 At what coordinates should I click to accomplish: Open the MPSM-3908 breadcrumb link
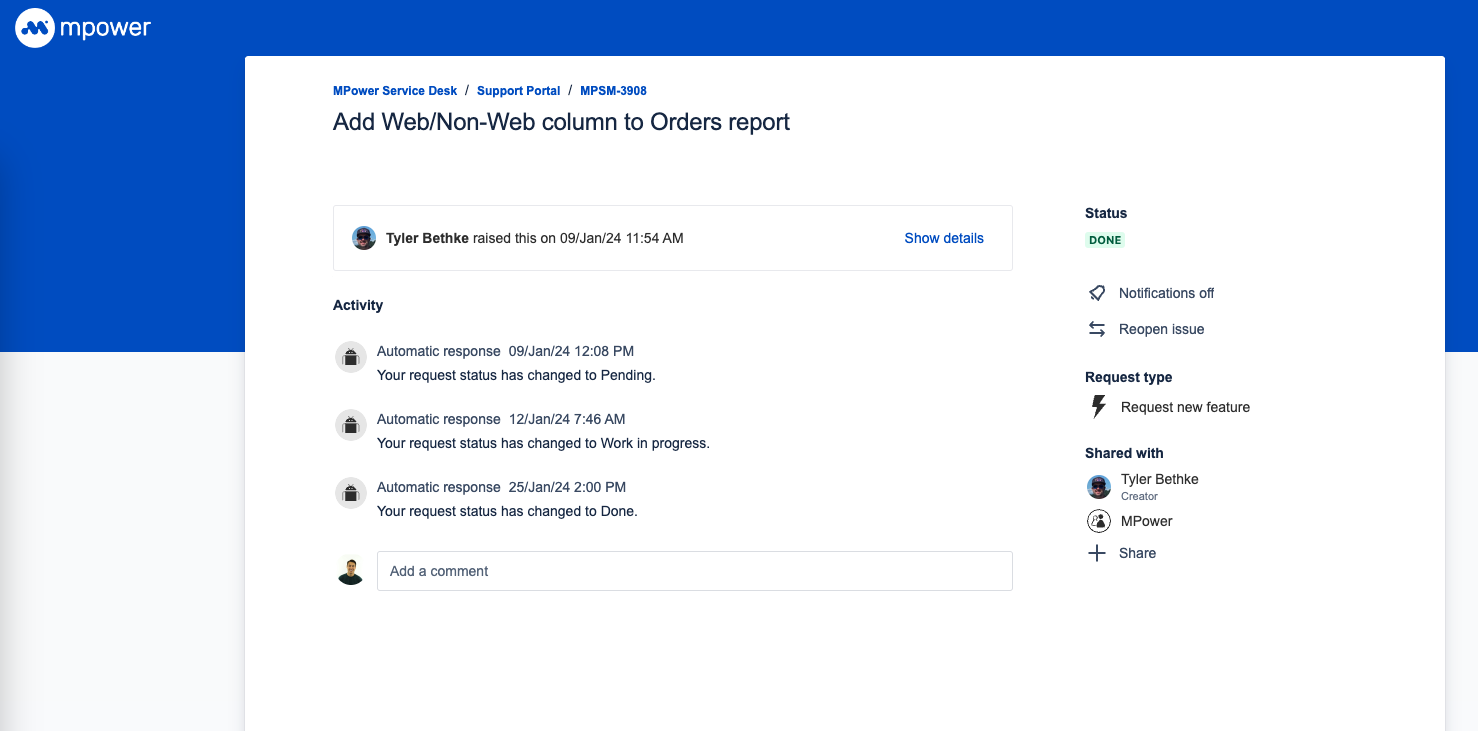[613, 91]
